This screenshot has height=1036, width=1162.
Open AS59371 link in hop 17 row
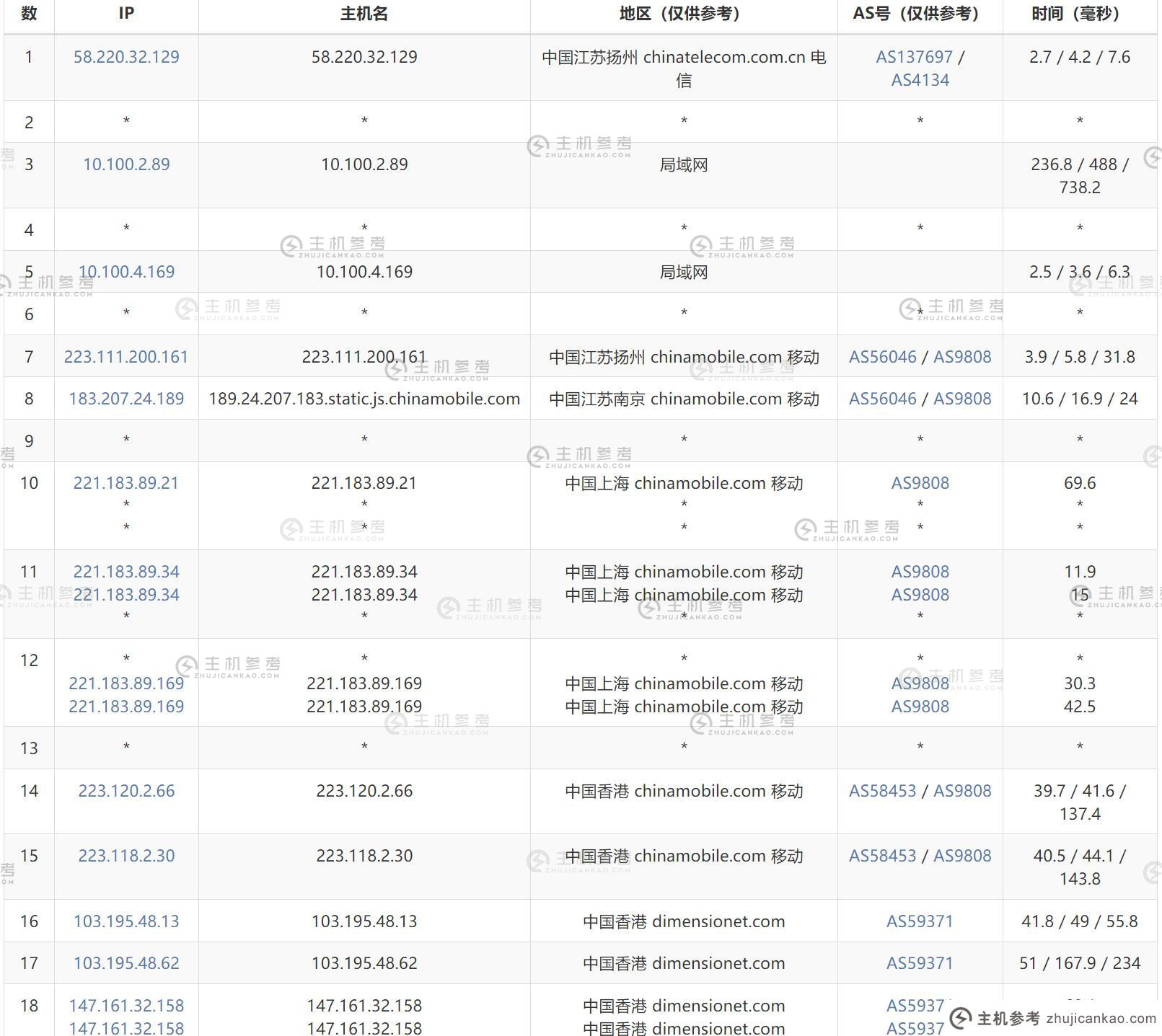tap(920, 963)
